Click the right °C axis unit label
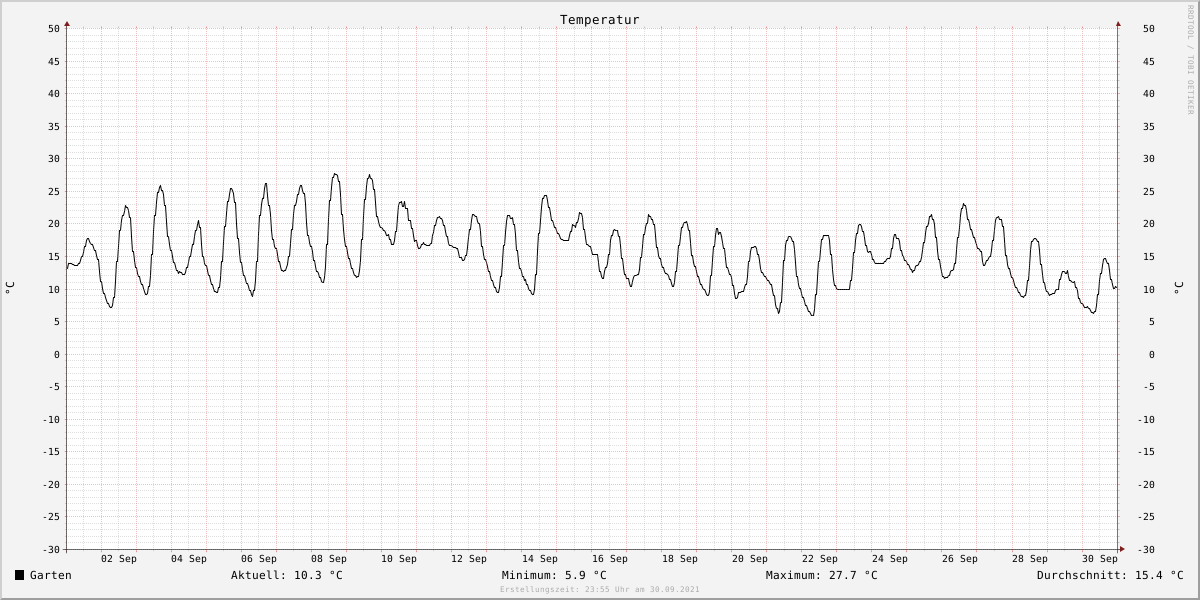The width and height of the screenshot is (1200, 600). tap(1179, 287)
